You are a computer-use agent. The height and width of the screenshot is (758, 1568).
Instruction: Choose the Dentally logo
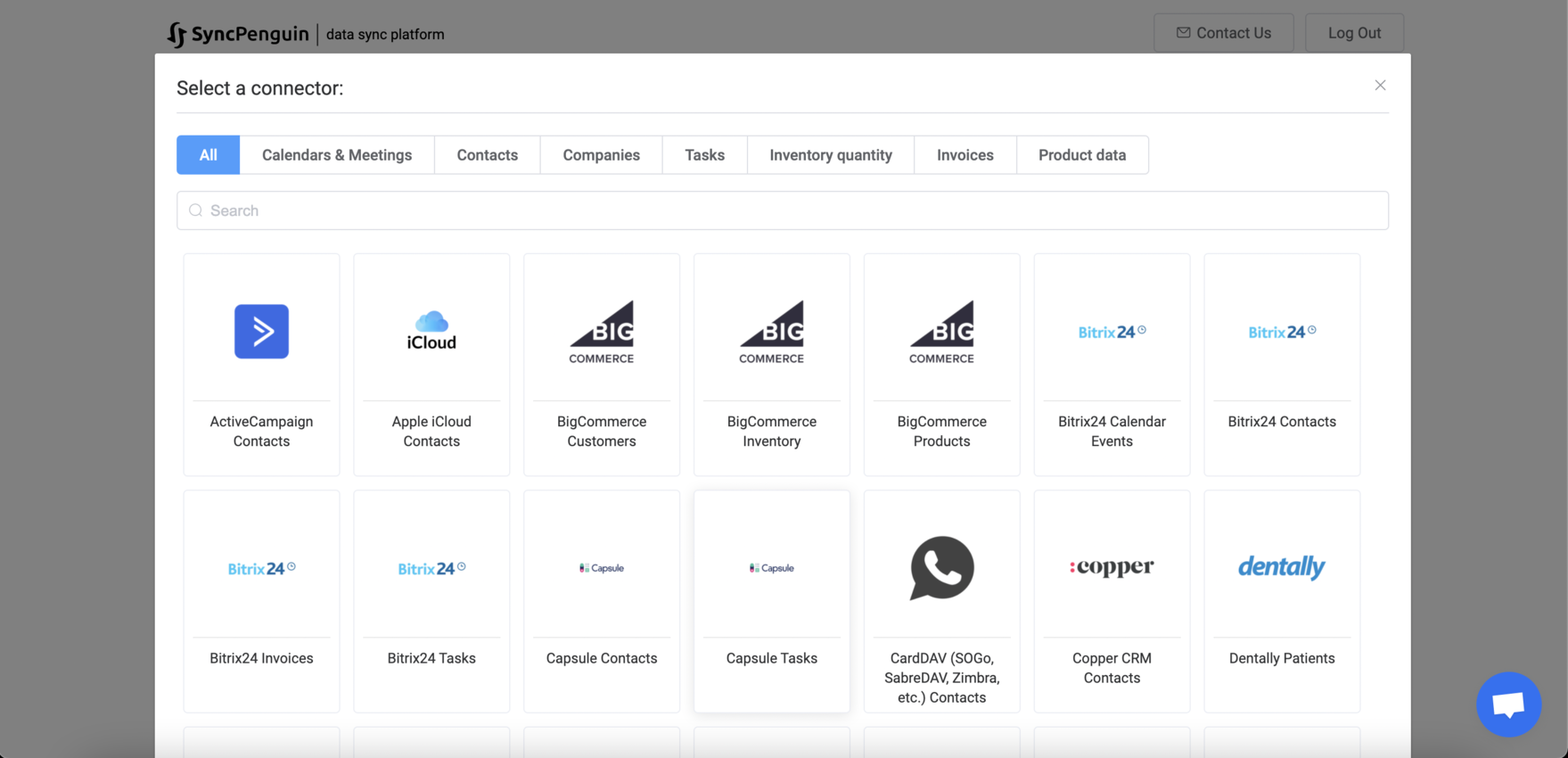[x=1282, y=567]
